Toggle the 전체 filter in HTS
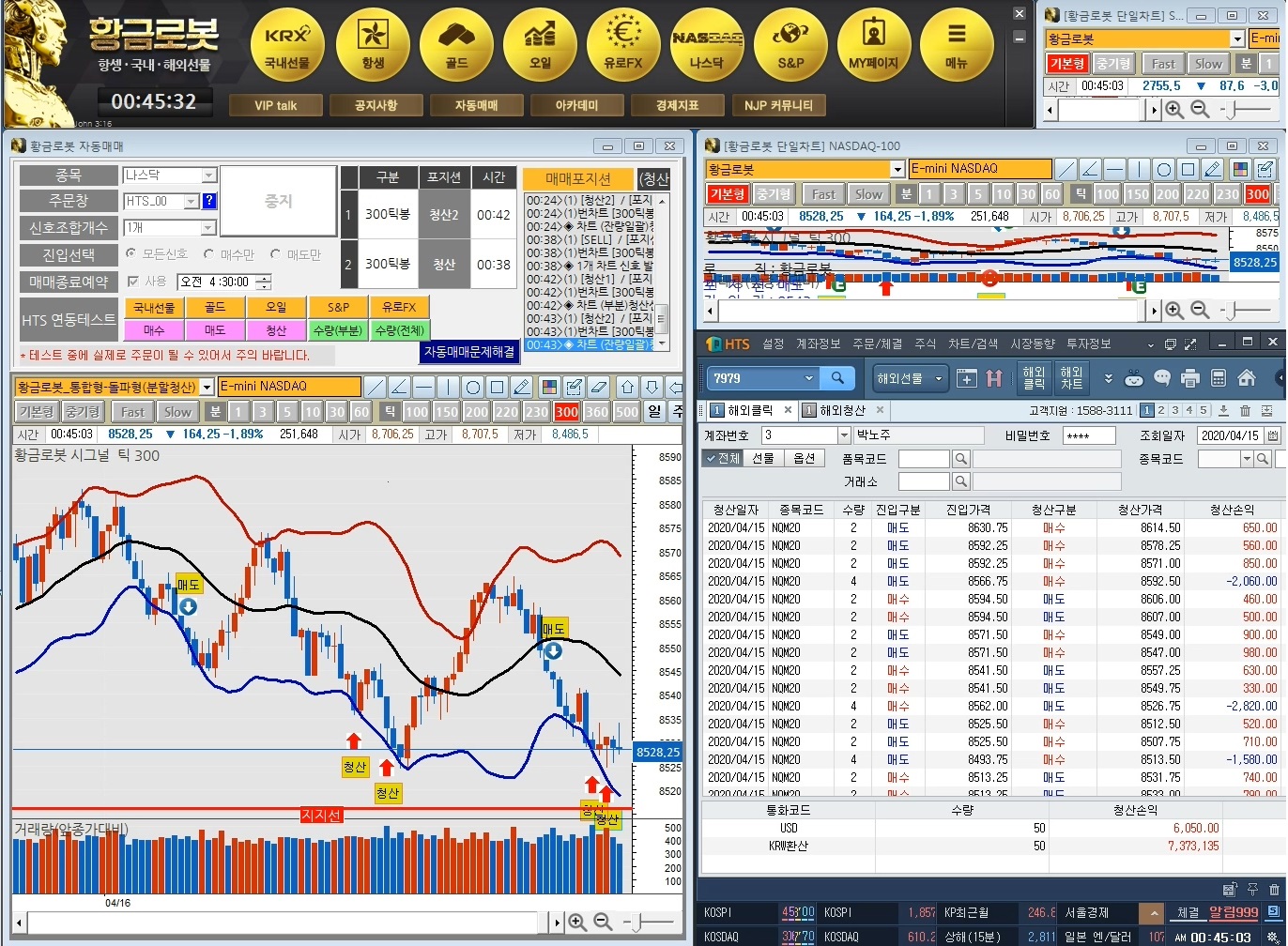This screenshot has height=946, width=1288. [x=723, y=458]
